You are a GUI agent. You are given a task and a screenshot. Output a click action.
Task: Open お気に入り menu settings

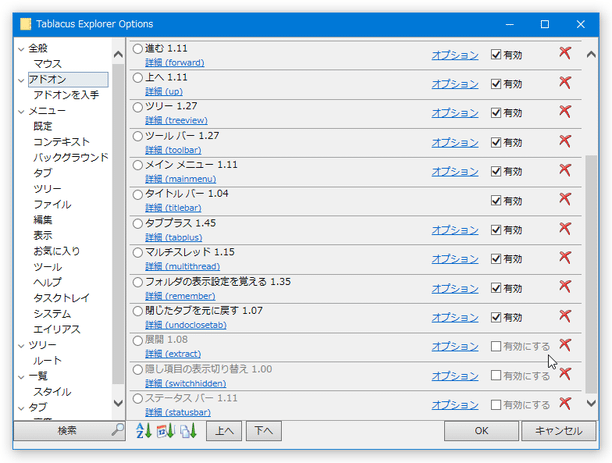(57, 251)
